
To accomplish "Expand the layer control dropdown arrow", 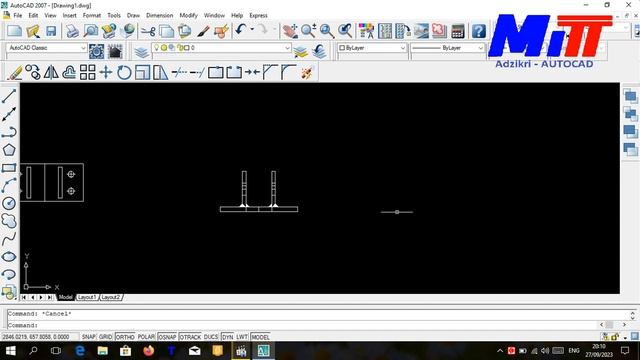I will tap(287, 48).
